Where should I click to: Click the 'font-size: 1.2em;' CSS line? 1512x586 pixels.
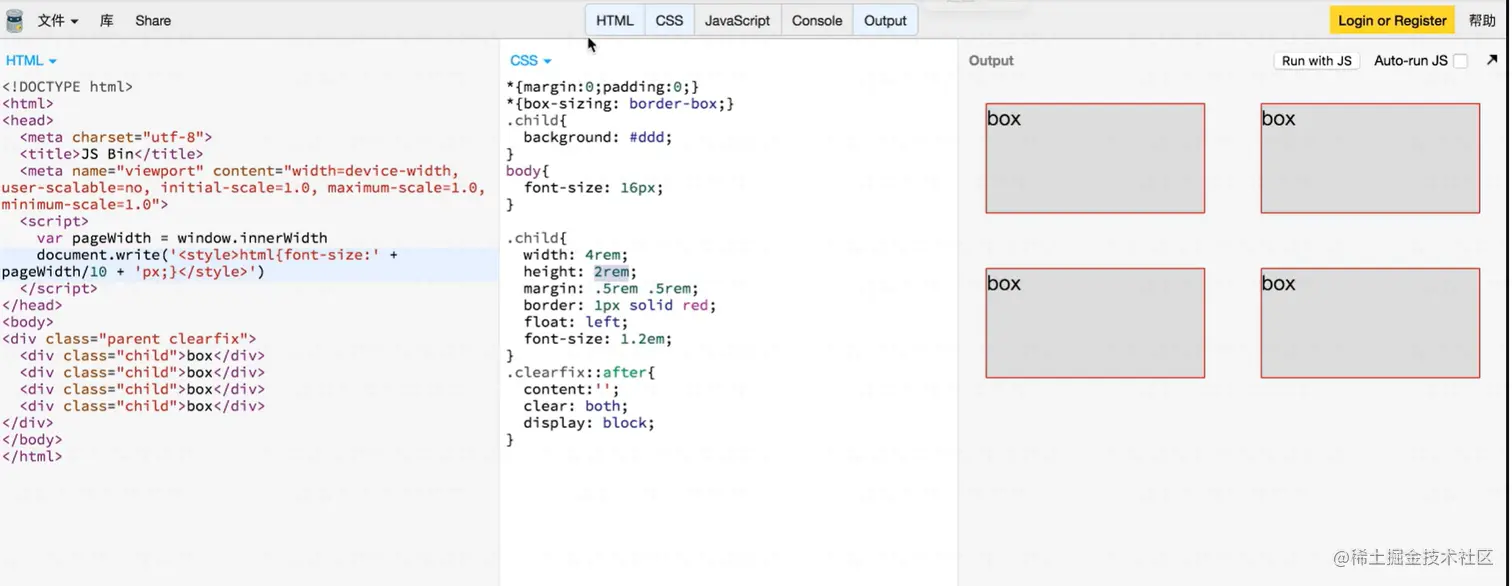(x=598, y=339)
